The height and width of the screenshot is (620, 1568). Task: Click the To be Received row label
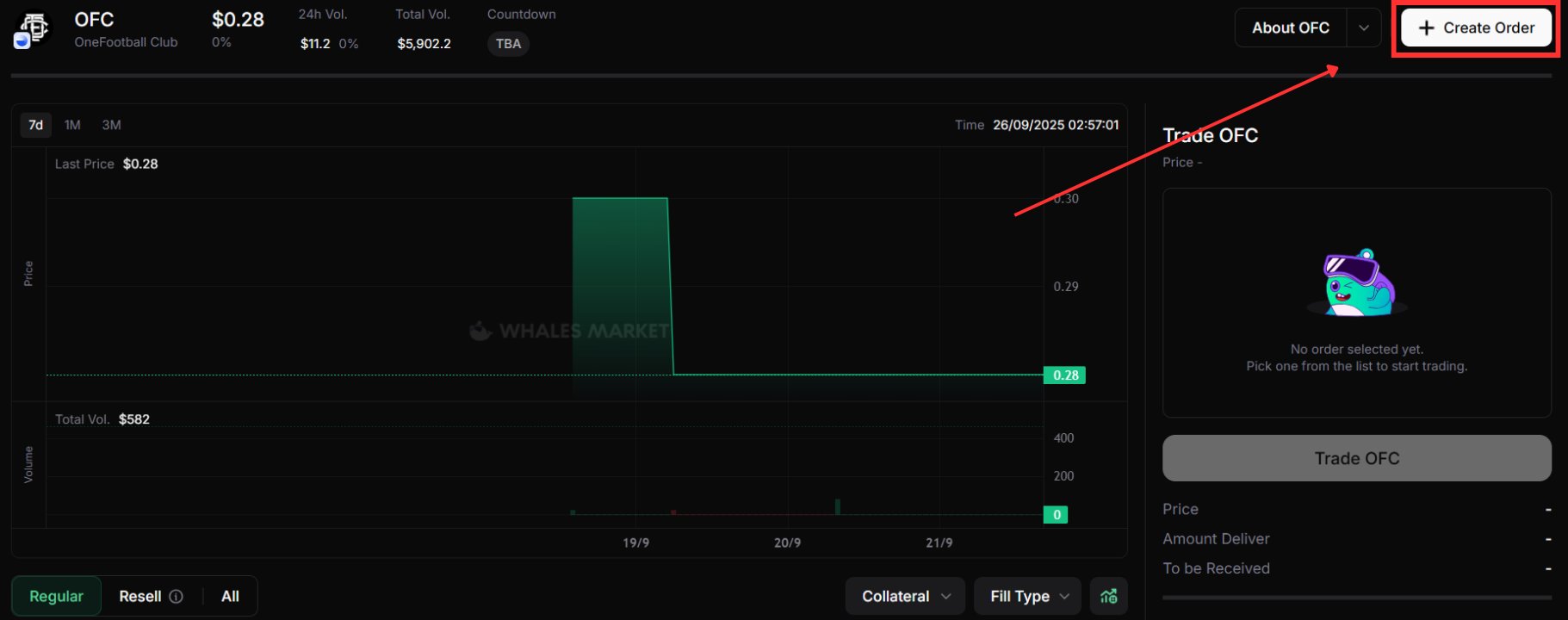[x=1216, y=568]
